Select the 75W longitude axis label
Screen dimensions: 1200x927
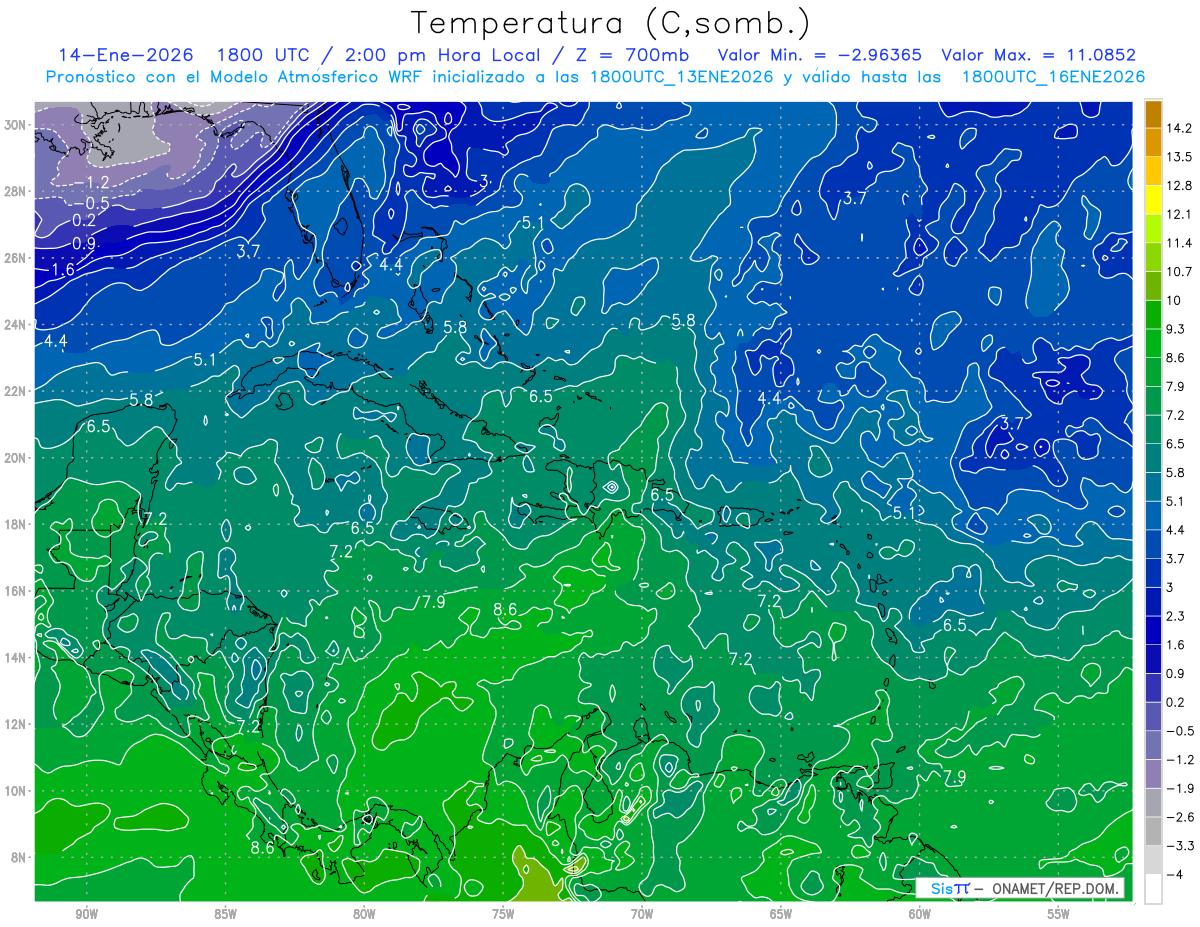pyautogui.click(x=503, y=914)
